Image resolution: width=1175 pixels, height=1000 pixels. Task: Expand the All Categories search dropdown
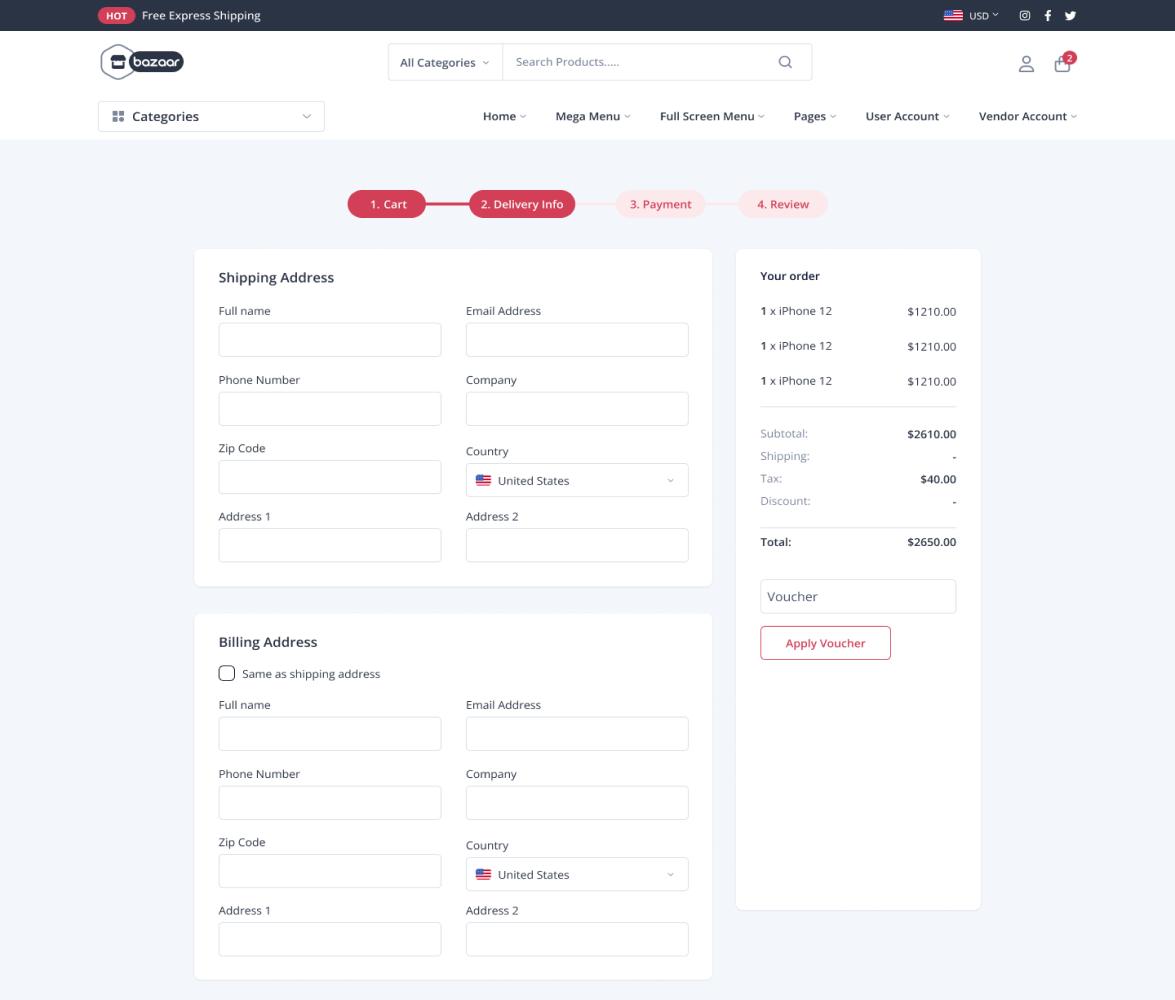click(x=445, y=62)
